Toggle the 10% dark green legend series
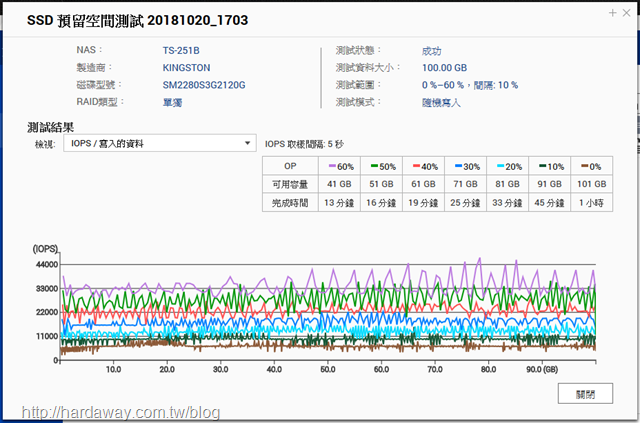 point(551,167)
